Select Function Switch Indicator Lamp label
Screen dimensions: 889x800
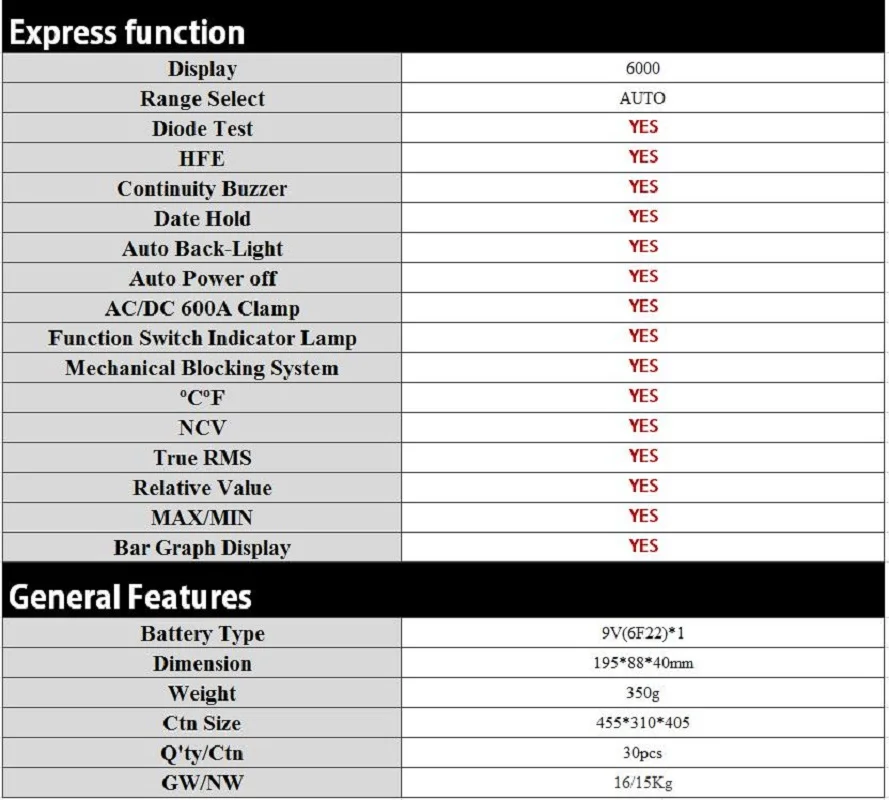coord(202,339)
